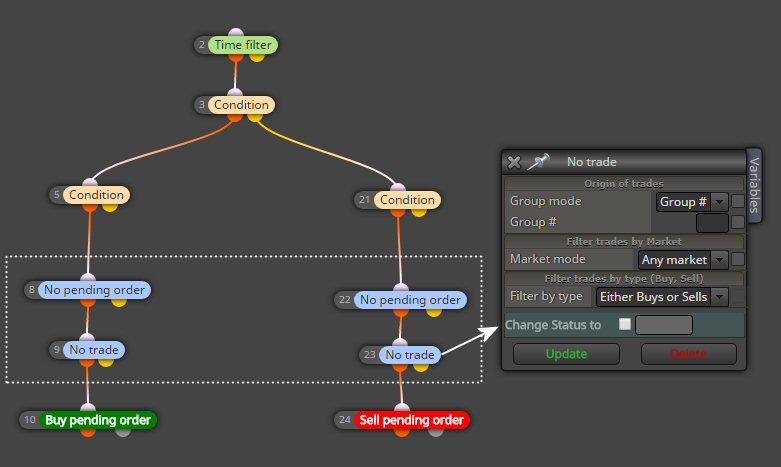781x467 pixels.
Task: Click yellow output connector of No trade 9
Action: coord(106,362)
